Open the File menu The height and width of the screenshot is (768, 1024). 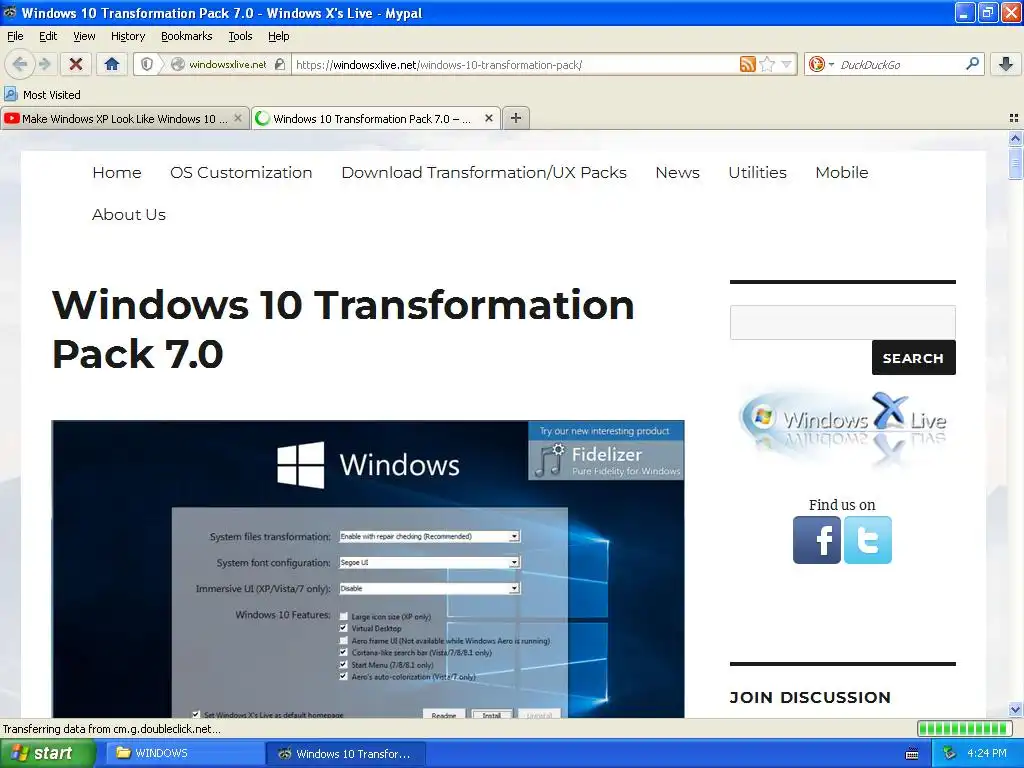15,36
